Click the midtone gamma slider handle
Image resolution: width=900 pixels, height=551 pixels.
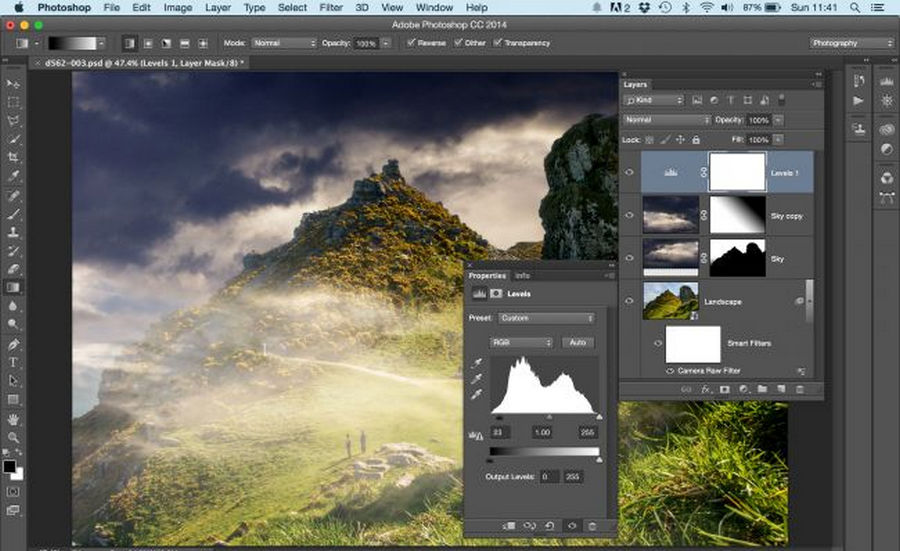click(x=549, y=417)
